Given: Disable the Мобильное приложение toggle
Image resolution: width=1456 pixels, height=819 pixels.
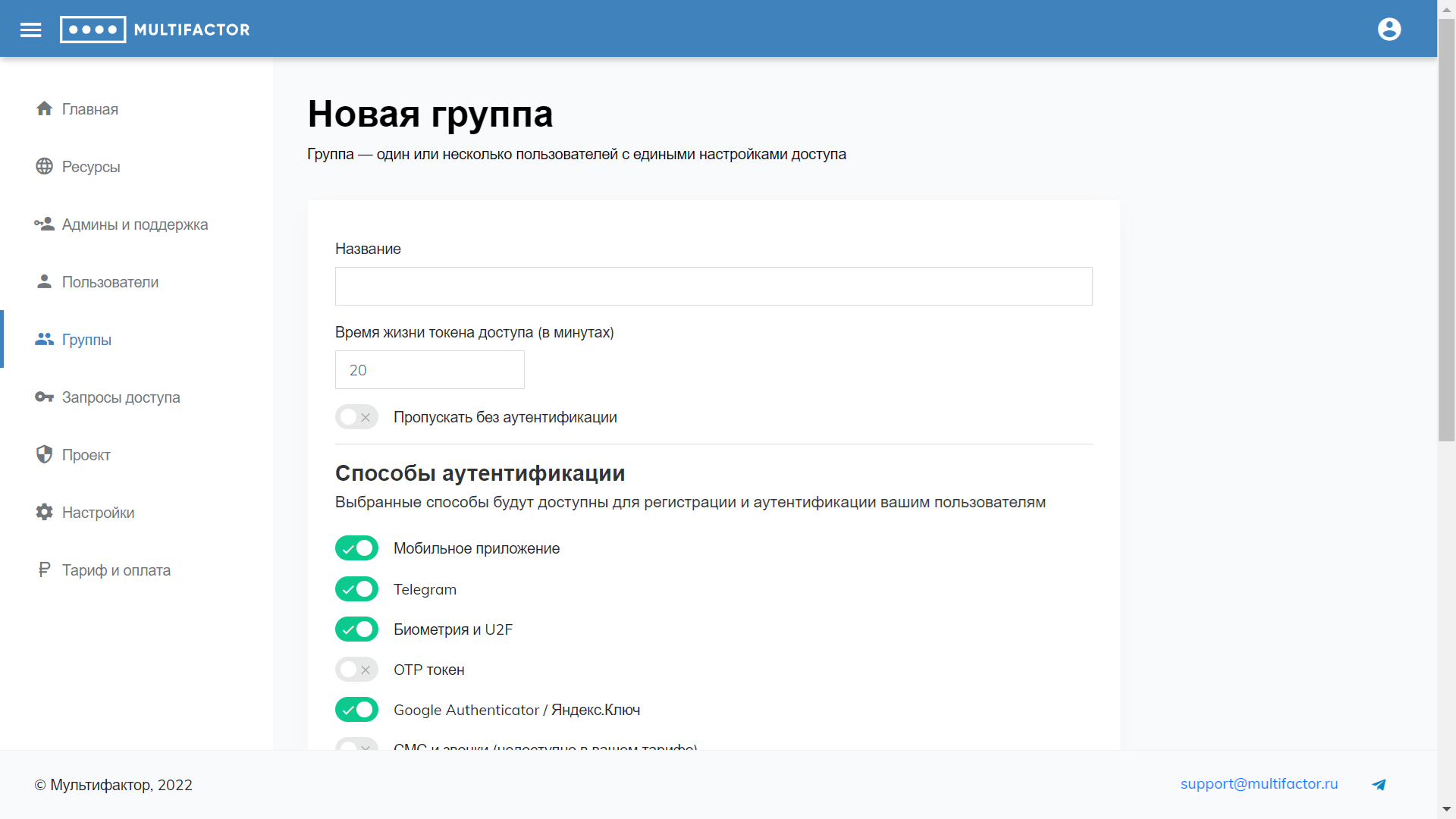Looking at the screenshot, I should pyautogui.click(x=356, y=548).
